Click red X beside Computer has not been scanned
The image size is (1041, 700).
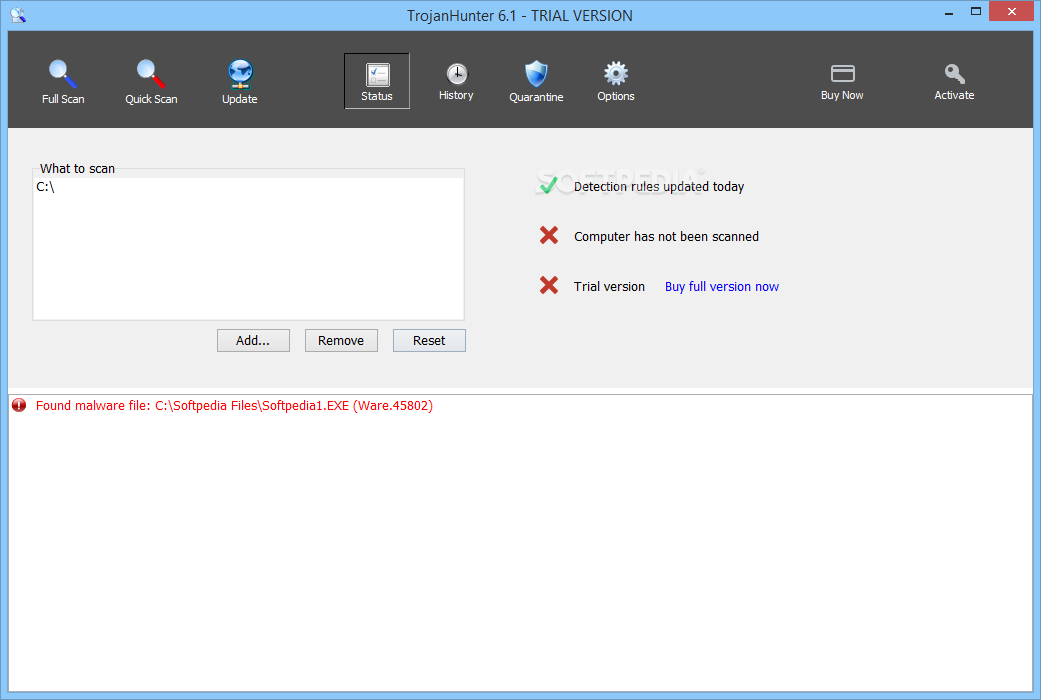click(x=548, y=235)
